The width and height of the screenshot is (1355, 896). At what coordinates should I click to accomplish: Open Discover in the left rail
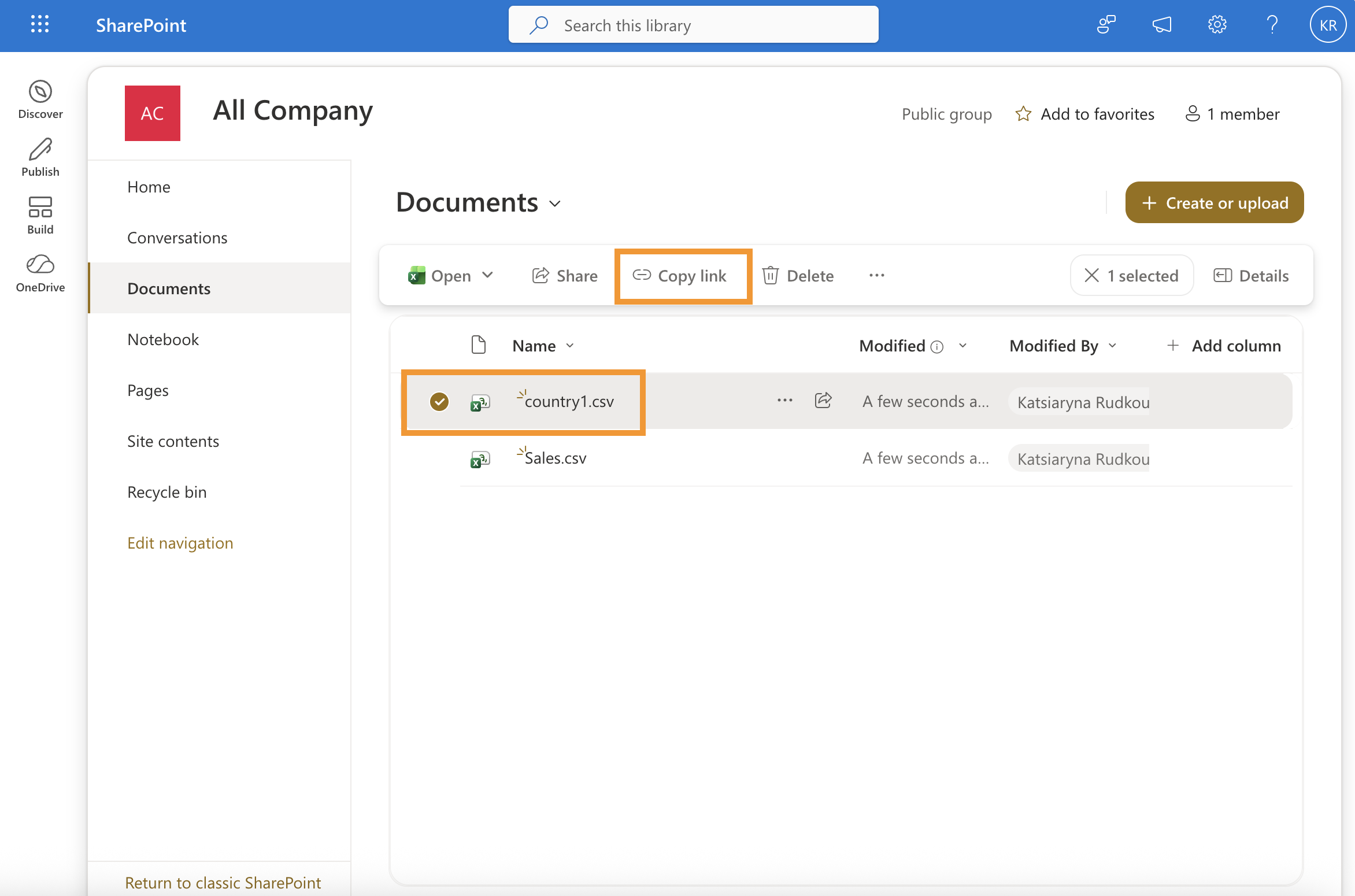(x=40, y=100)
